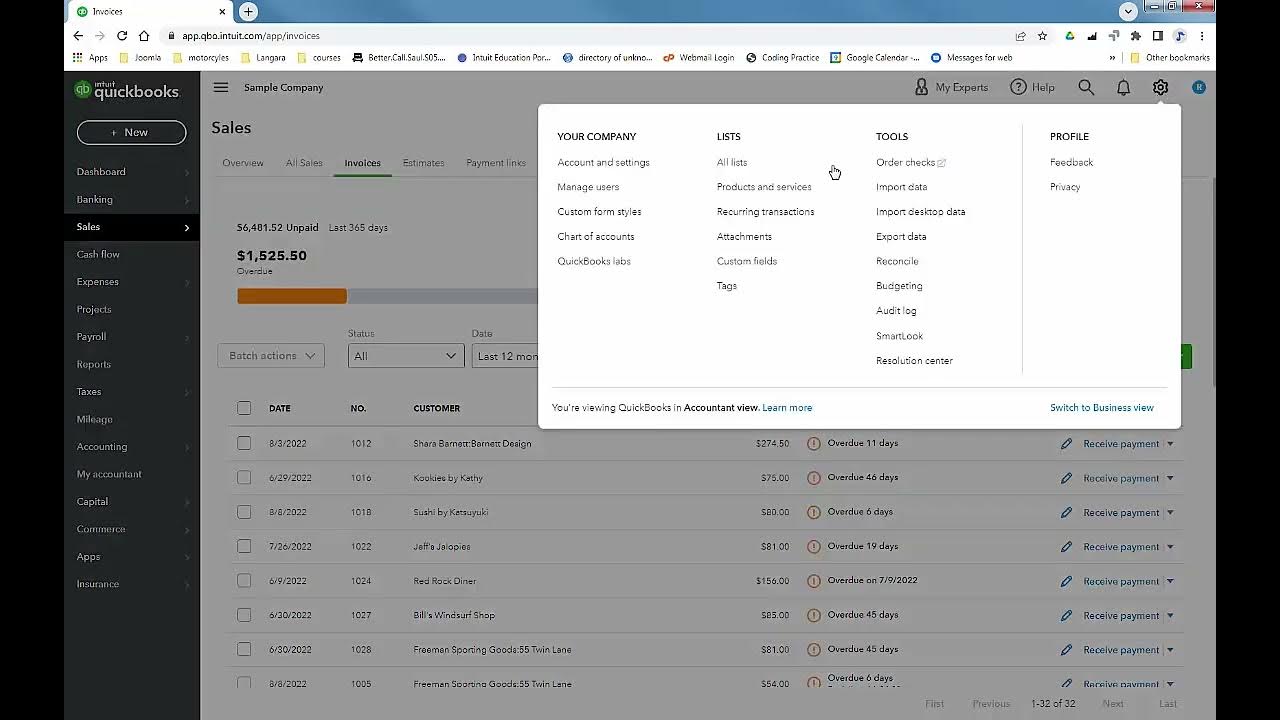Select all invoices header checkbox
1280x720 pixels.
tap(244, 408)
